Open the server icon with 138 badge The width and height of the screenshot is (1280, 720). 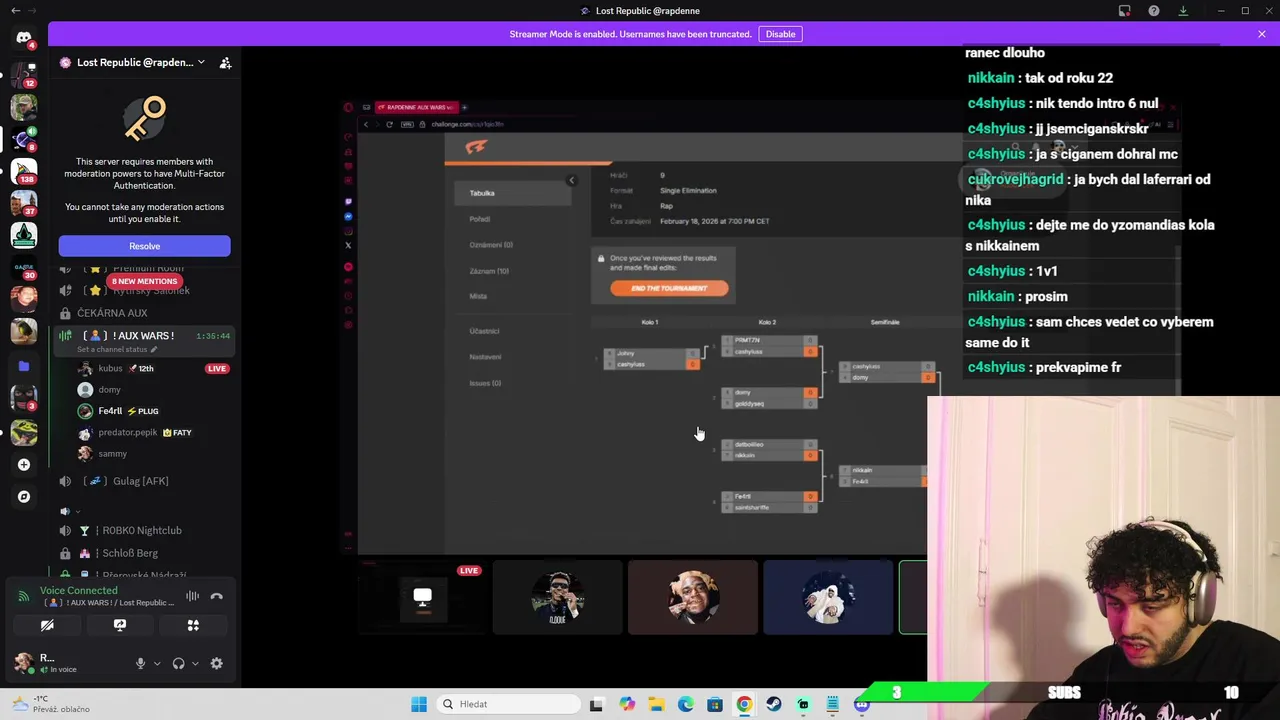click(x=24, y=172)
